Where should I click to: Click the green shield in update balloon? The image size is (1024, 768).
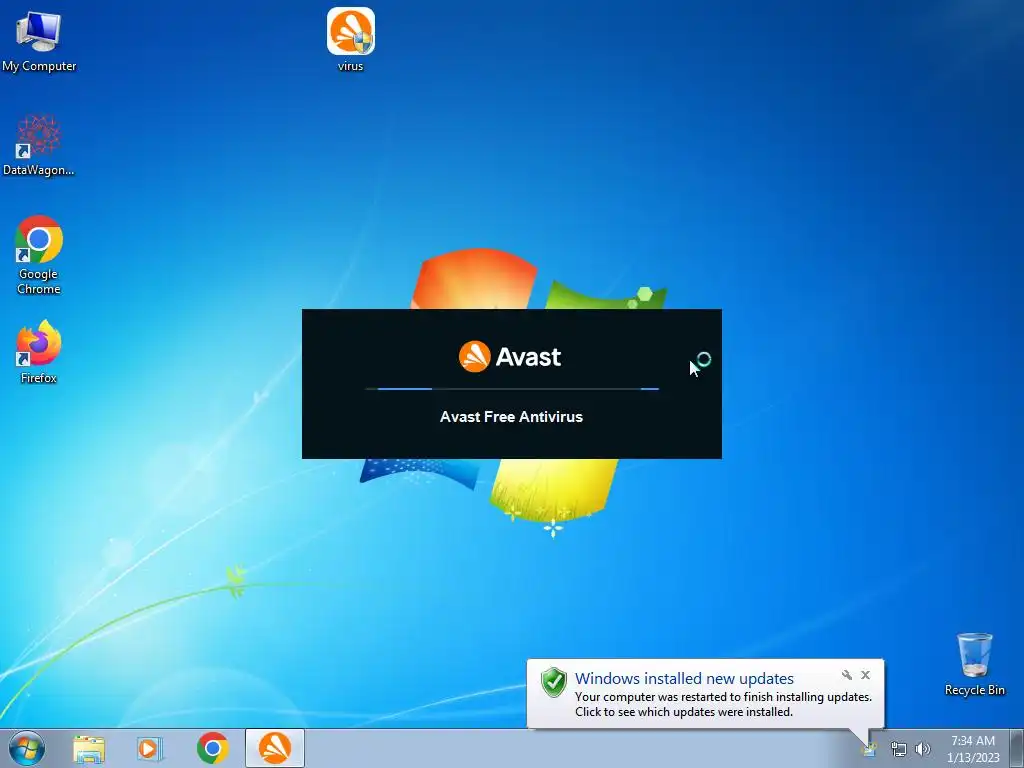click(554, 682)
